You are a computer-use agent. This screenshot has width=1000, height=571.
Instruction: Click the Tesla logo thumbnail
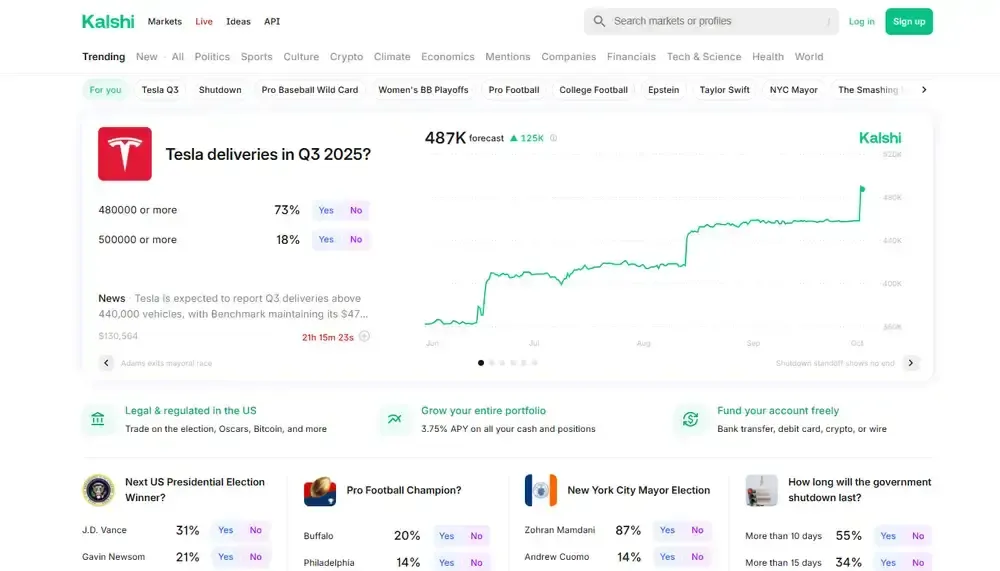[x=125, y=154]
